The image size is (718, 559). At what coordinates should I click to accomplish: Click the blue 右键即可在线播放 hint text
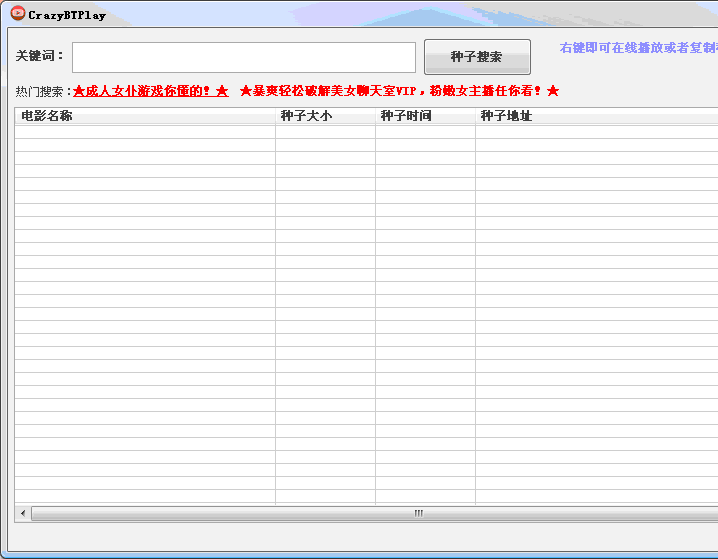(638, 48)
